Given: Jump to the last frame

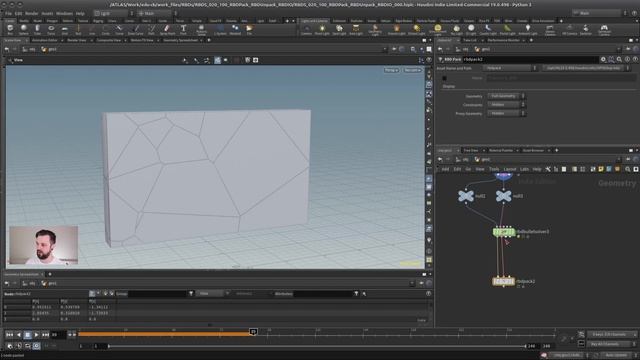Looking at the screenshot, I should tap(45, 335).
